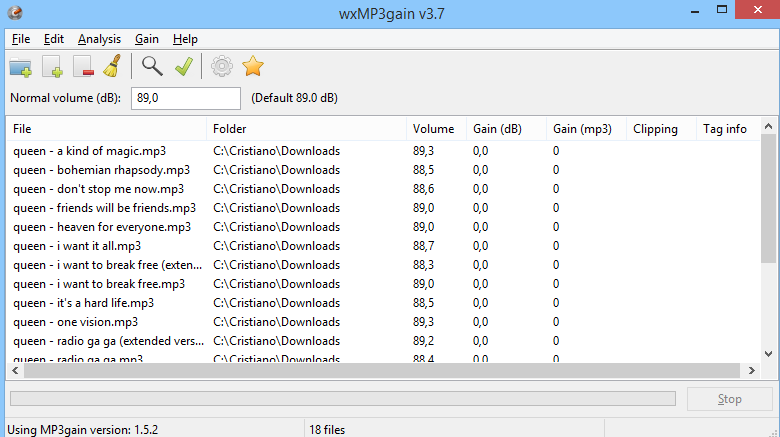Click the horizontal scrollbar thumb
Viewport: 780px width, 437px height.
pyautogui.click(x=382, y=370)
